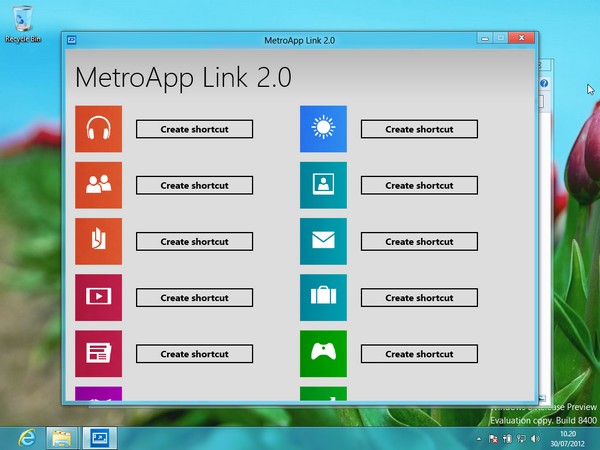Open the help icon in background window

(x=544, y=83)
